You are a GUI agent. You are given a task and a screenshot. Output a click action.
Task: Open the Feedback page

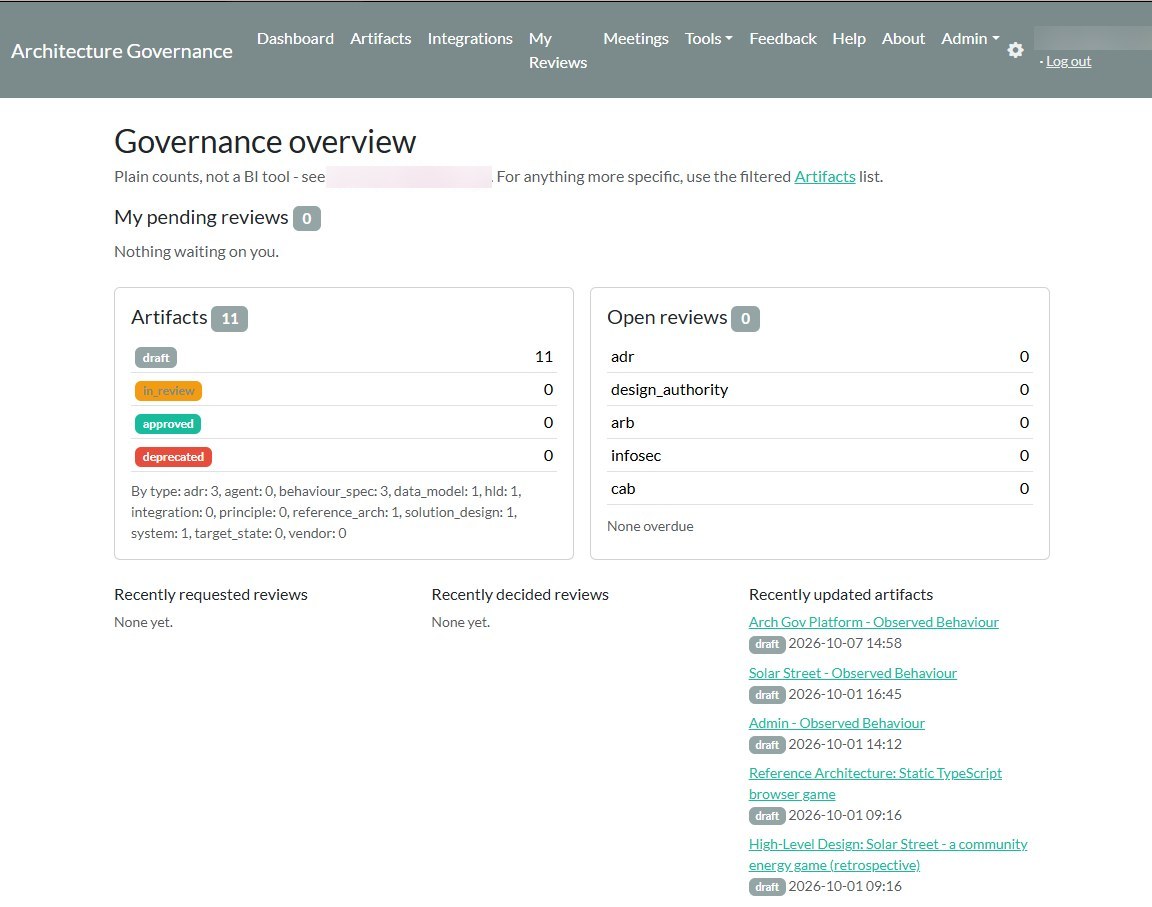(782, 38)
